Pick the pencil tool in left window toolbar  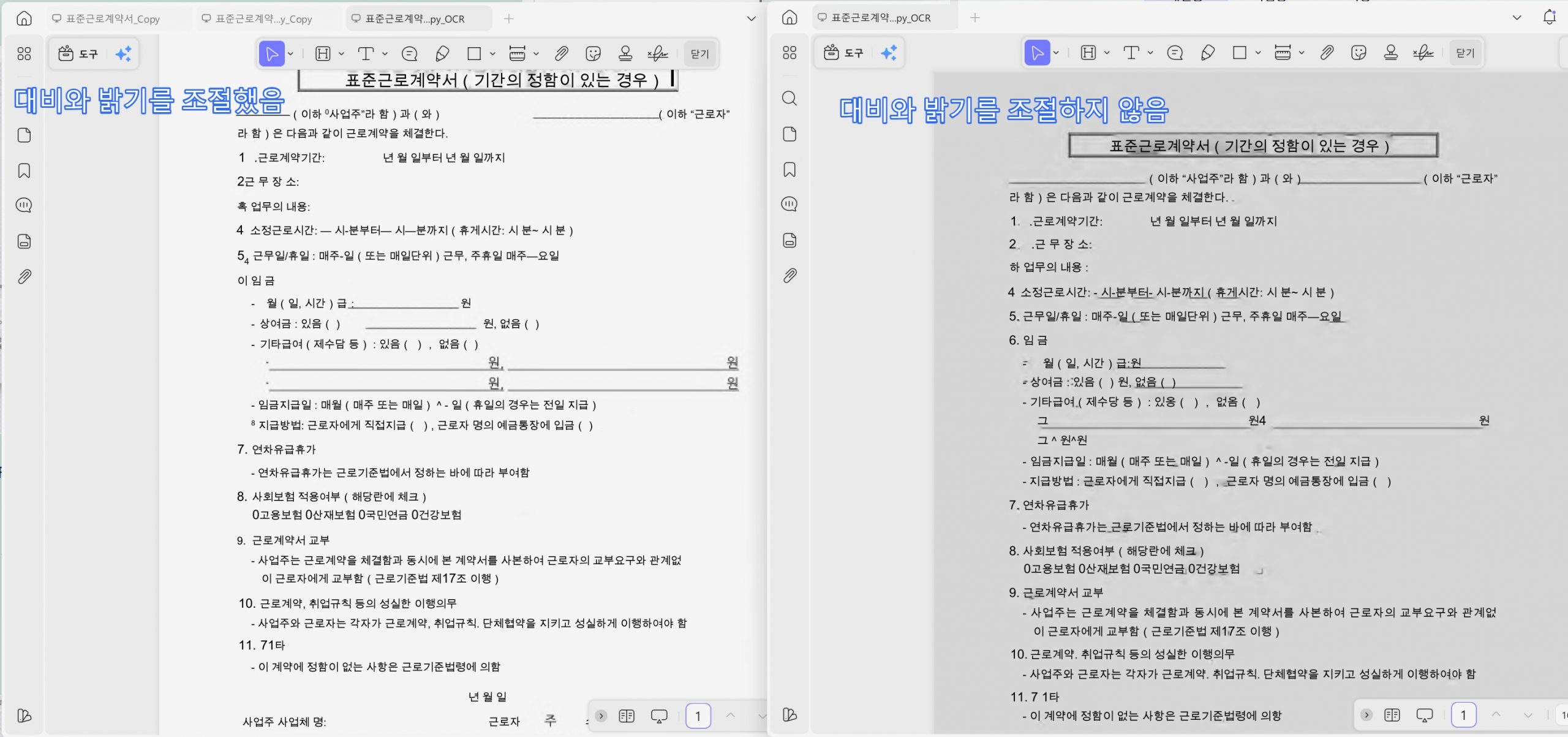[x=442, y=54]
